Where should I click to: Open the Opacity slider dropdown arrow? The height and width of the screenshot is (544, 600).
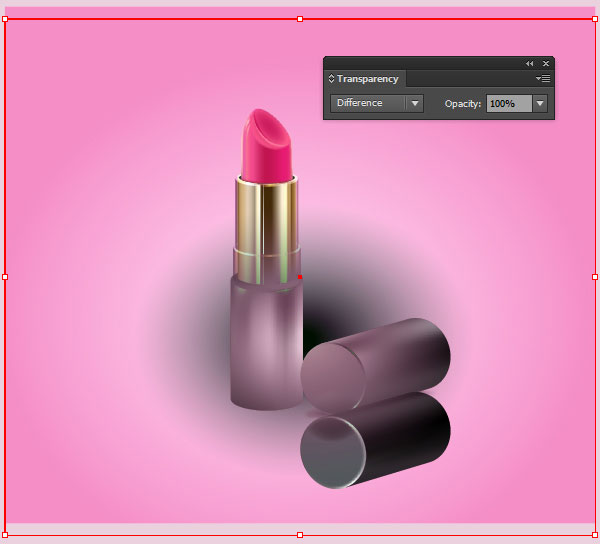click(540, 103)
